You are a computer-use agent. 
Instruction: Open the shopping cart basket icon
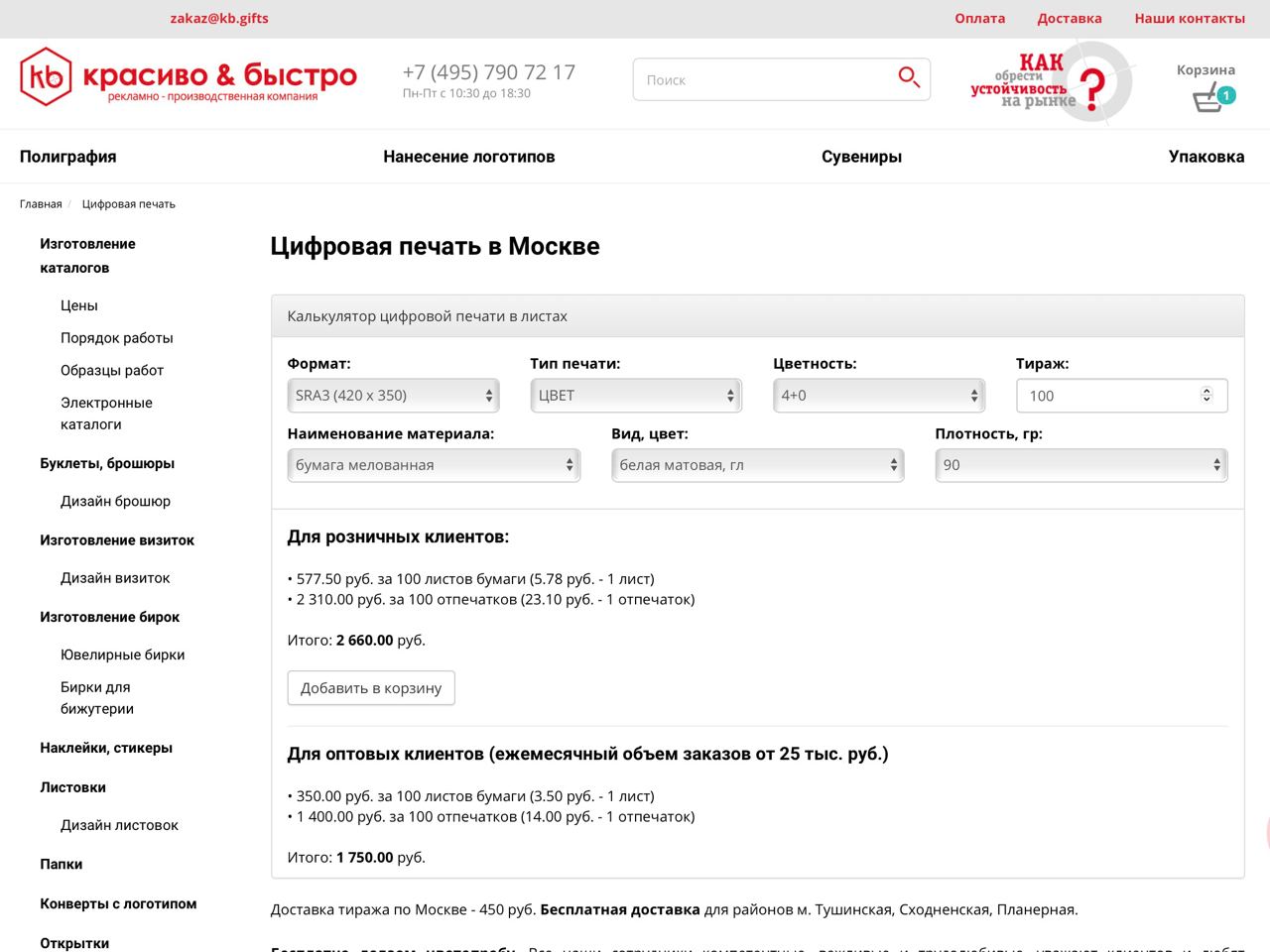pos(1212,97)
